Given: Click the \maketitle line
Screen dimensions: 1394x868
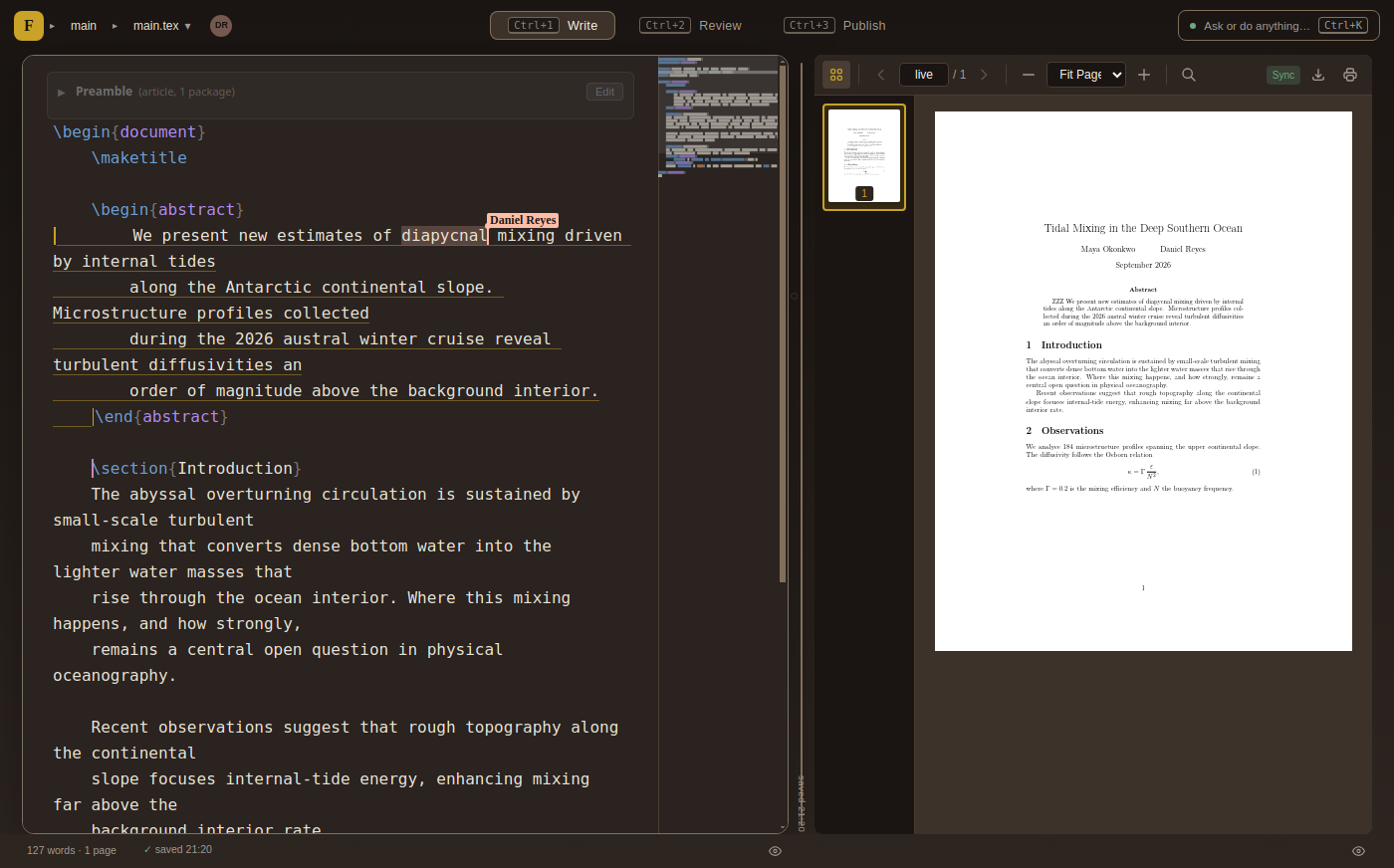Looking at the screenshot, I should (139, 157).
